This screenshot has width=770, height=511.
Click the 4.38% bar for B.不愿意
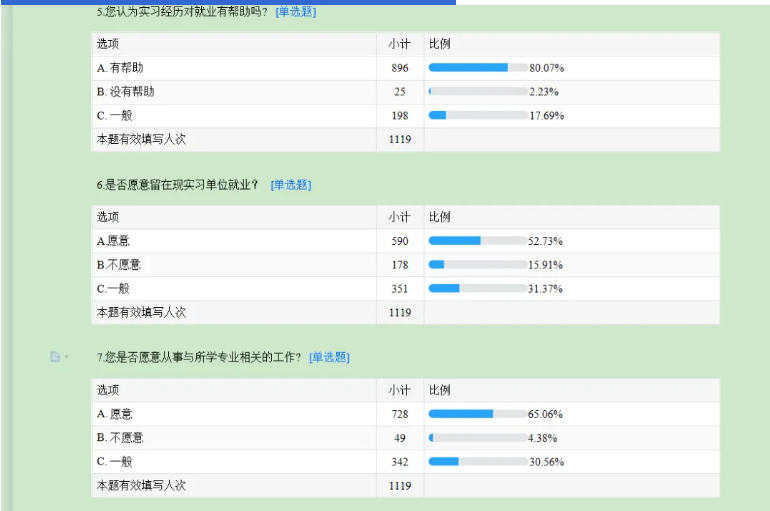pyautogui.click(x=477, y=438)
